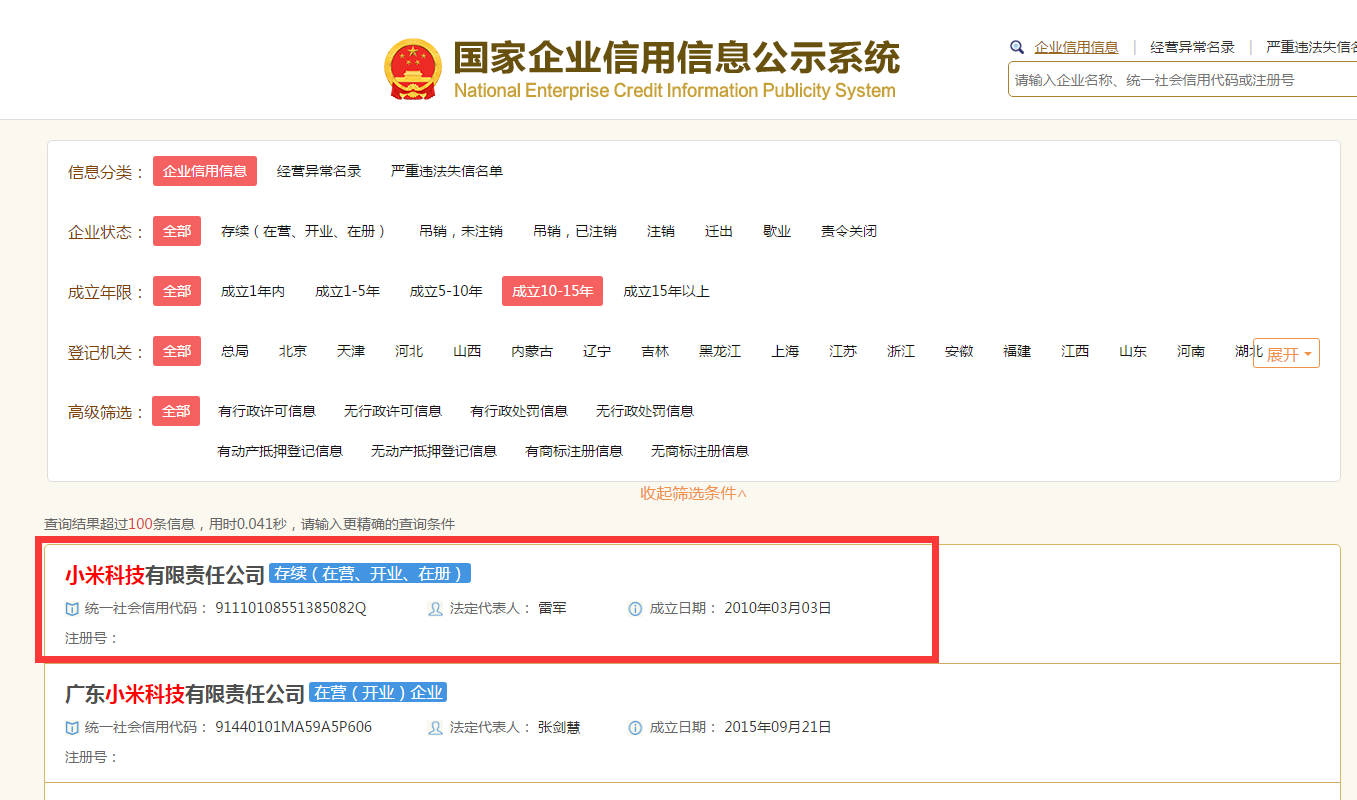Image resolution: width=1357 pixels, height=800 pixels.
Task: Expand registration authorities with 展开
Action: (x=1287, y=353)
